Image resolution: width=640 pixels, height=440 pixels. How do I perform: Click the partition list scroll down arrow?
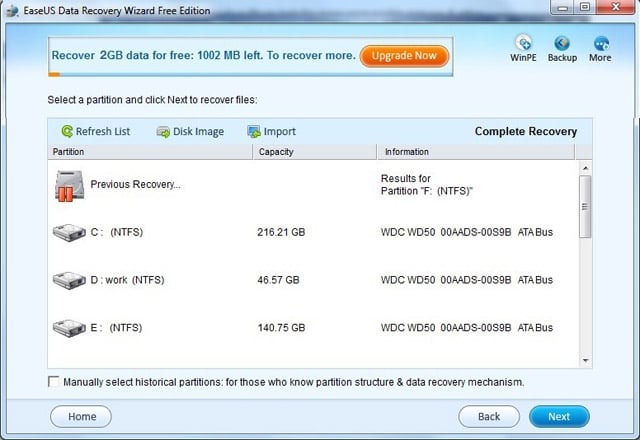tap(585, 360)
